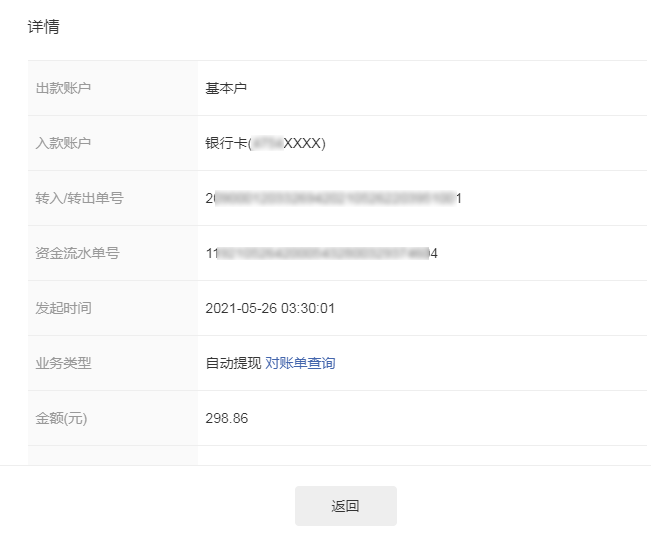Viewport: 651px width, 546px height.
Task: Select the 出款账户 row label
Action: pos(63,88)
